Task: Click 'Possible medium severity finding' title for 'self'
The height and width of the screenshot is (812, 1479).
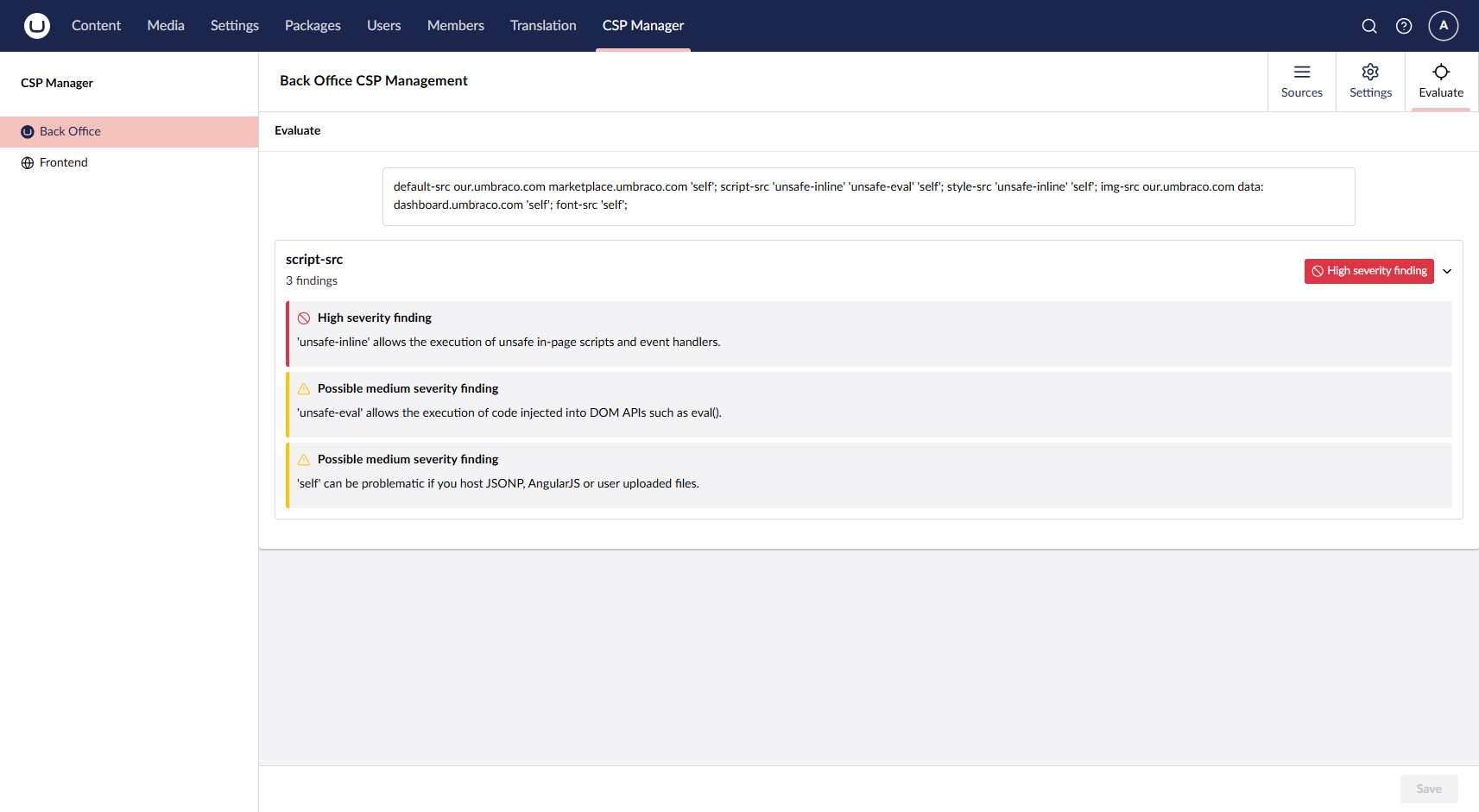Action: tap(408, 460)
